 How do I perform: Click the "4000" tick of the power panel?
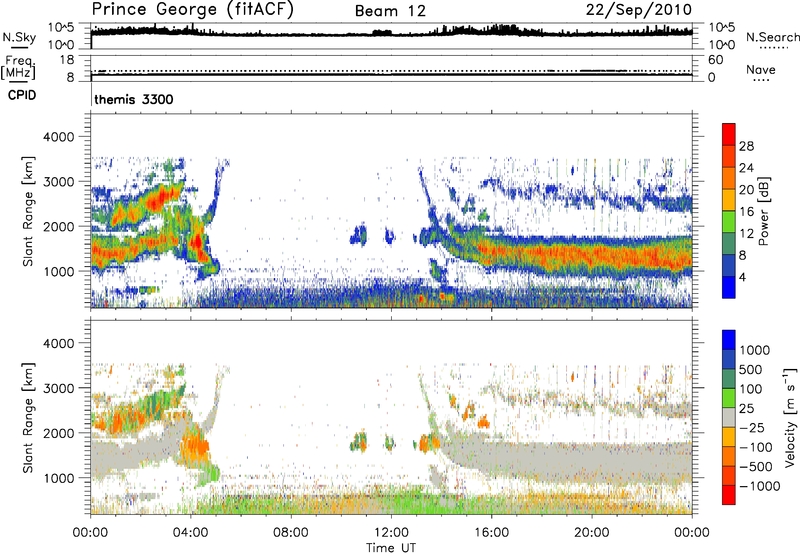pyautogui.click(x=58, y=137)
